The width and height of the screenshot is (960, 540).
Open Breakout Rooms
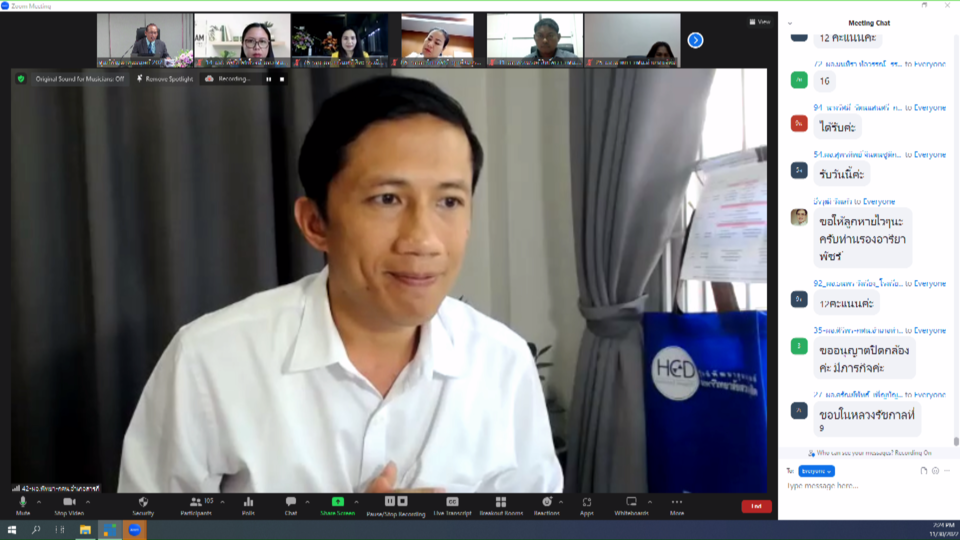[500, 502]
